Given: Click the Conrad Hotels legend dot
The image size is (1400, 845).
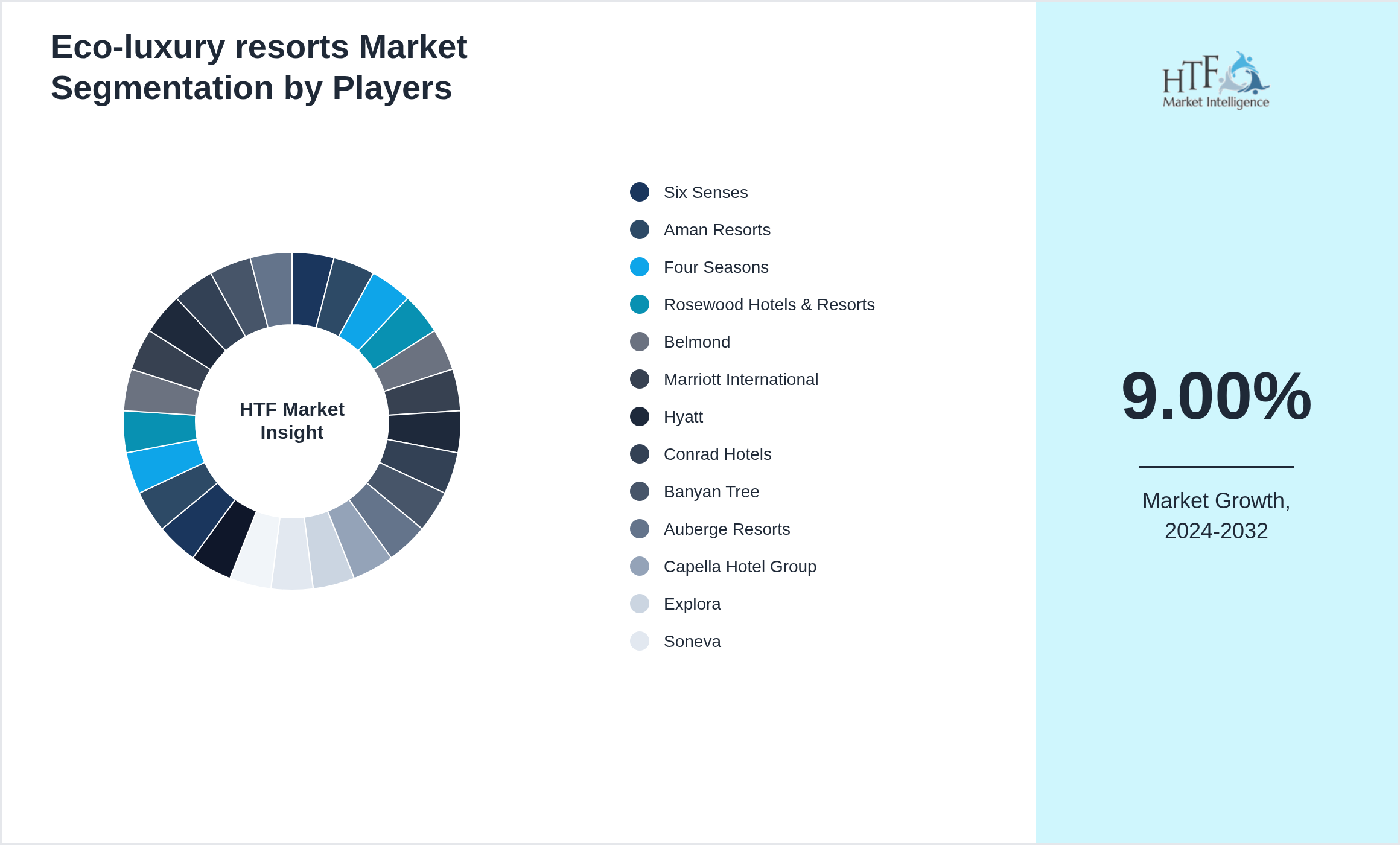Looking at the screenshot, I should click(640, 454).
